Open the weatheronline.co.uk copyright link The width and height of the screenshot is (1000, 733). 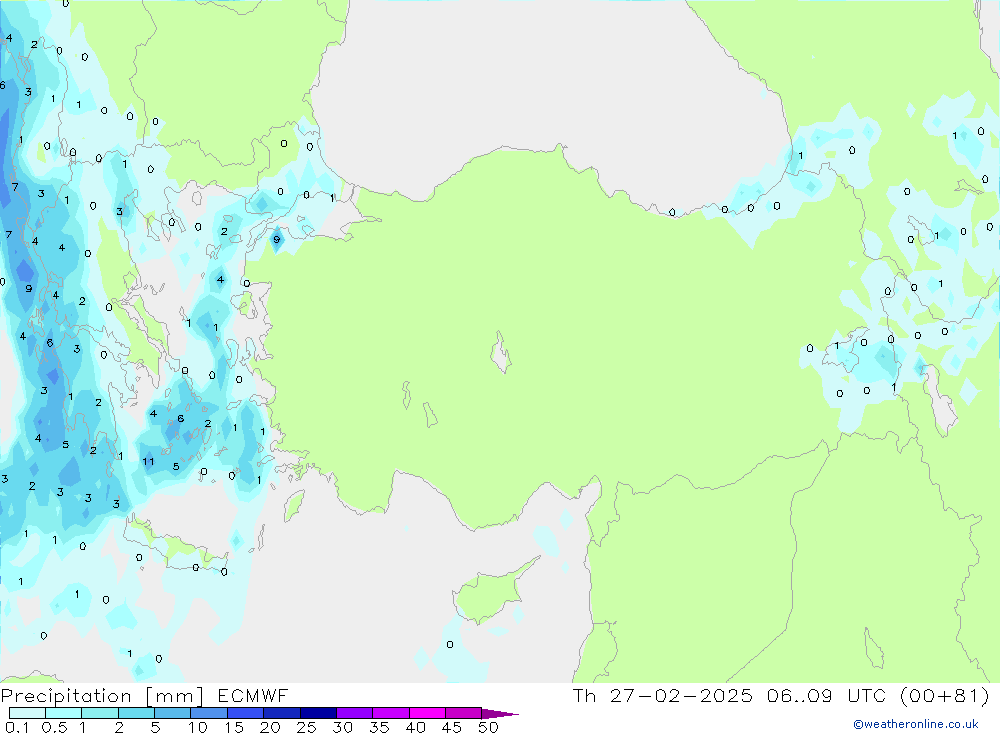pos(916,724)
